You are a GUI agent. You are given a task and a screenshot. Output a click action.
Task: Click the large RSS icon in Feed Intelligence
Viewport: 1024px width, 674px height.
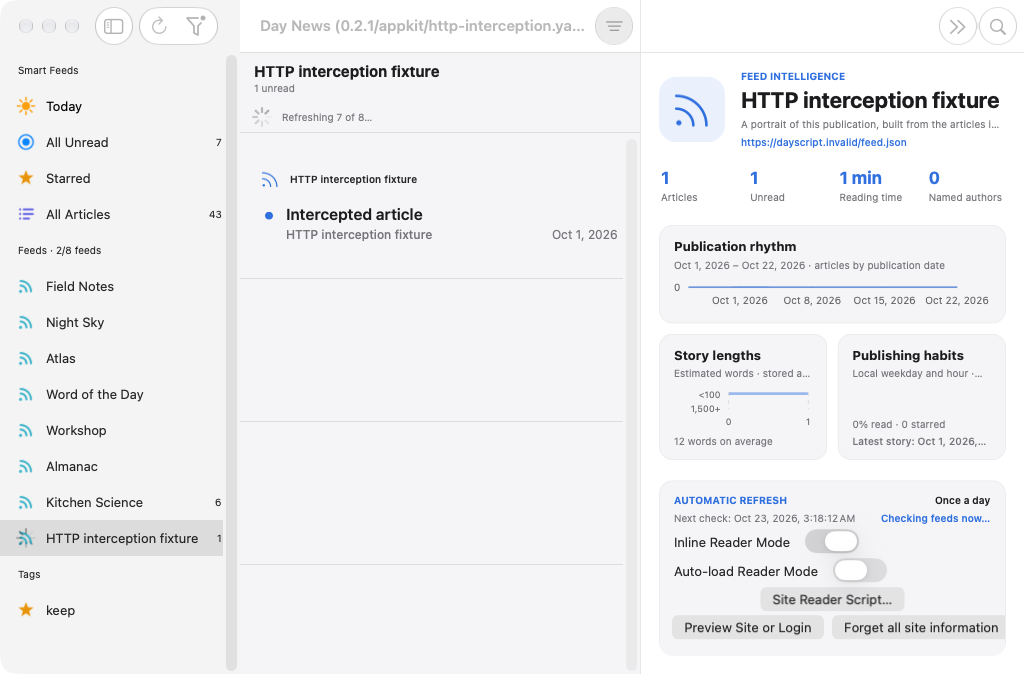(692, 110)
